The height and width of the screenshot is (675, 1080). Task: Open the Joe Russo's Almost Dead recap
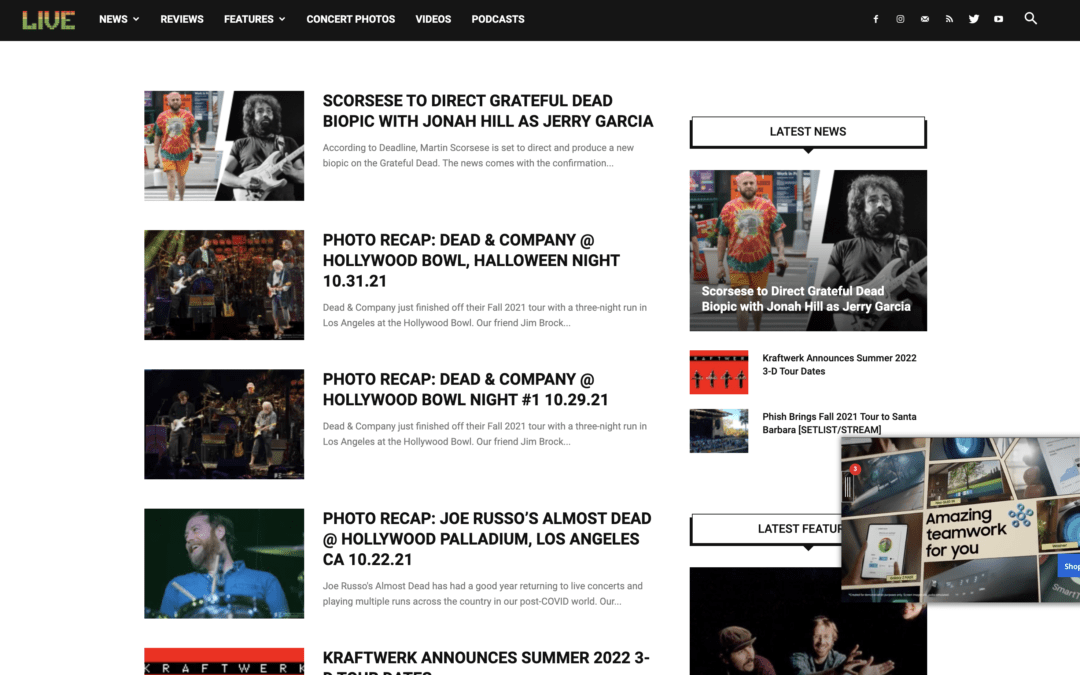(x=486, y=538)
